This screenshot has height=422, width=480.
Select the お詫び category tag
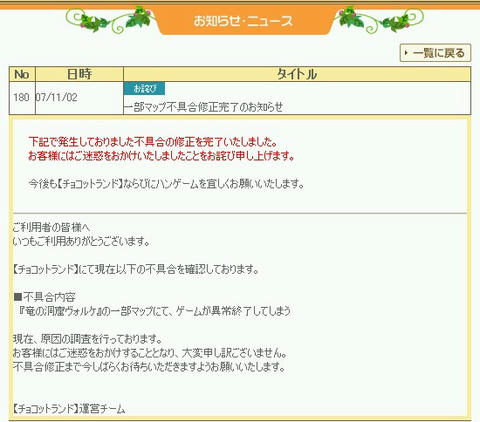pos(144,89)
